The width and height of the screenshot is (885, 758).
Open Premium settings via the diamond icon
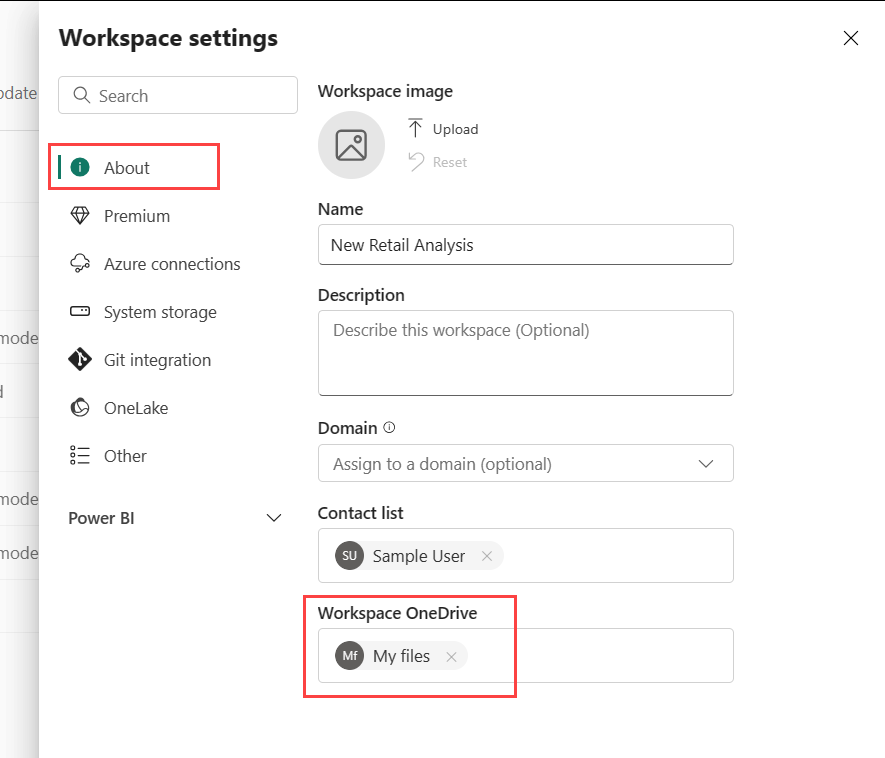[x=79, y=216]
